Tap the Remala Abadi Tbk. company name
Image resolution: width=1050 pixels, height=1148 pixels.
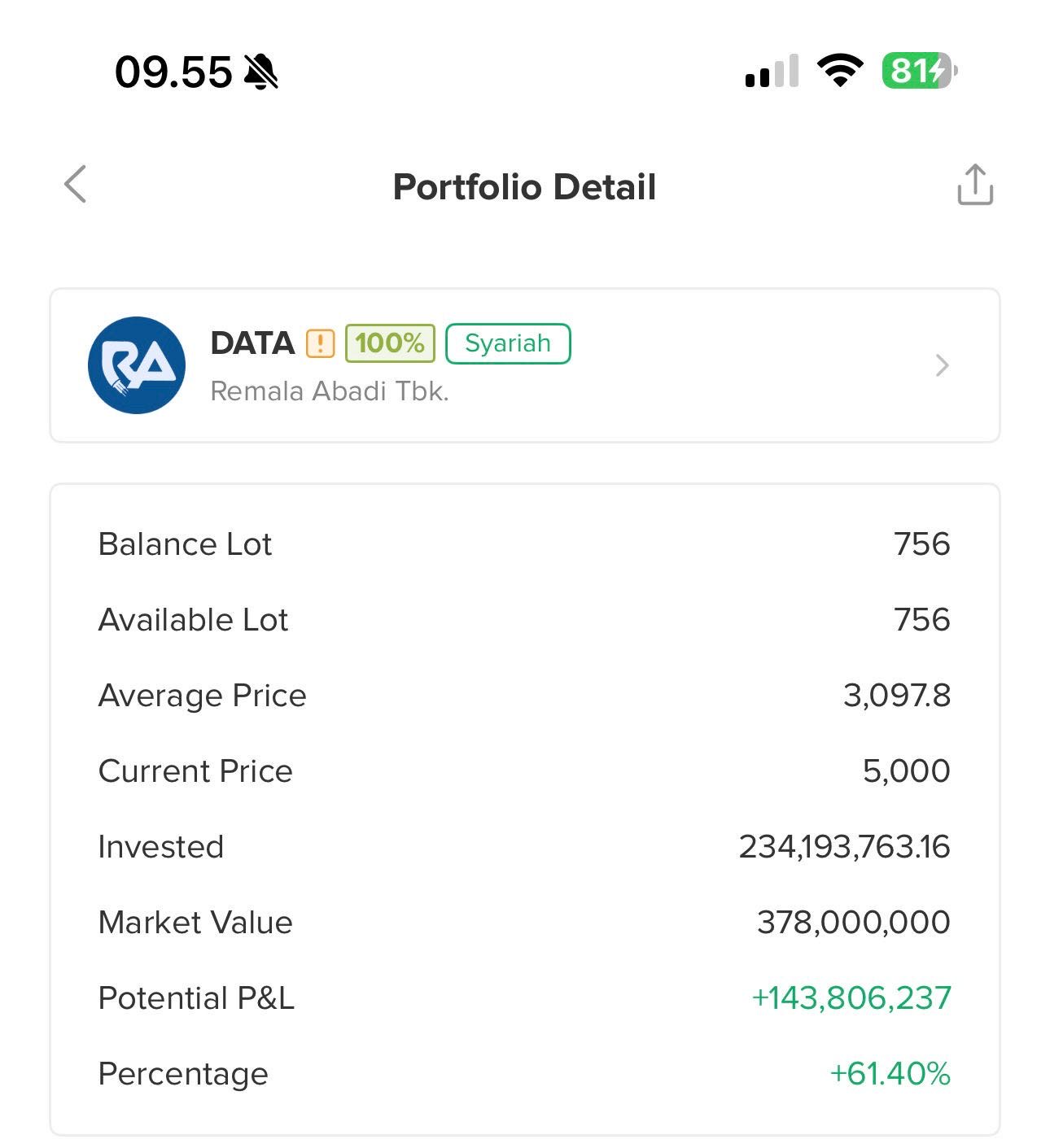pyautogui.click(x=330, y=391)
